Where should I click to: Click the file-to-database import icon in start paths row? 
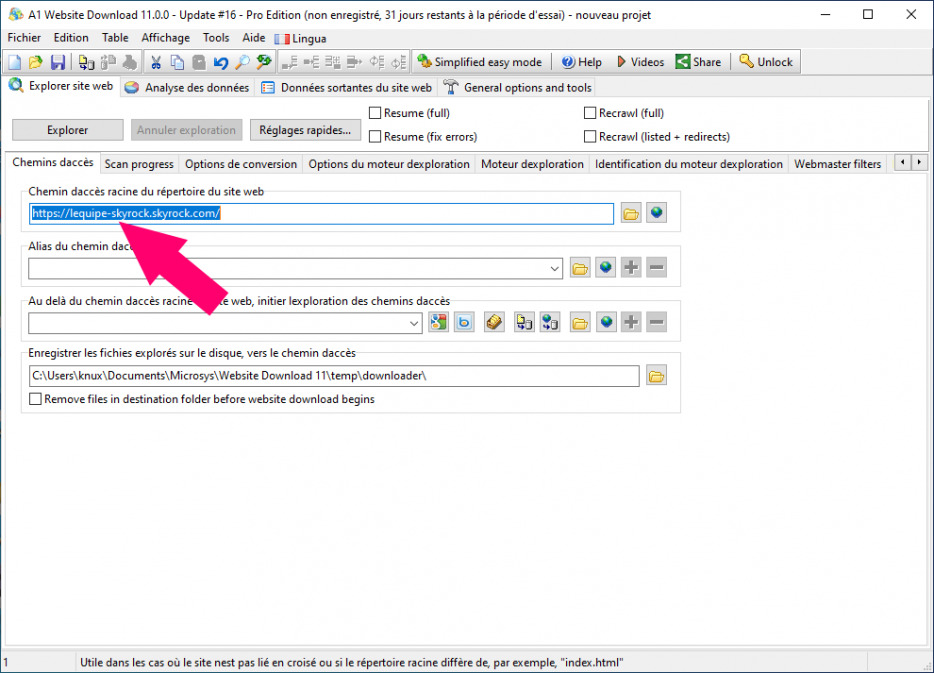pos(524,323)
